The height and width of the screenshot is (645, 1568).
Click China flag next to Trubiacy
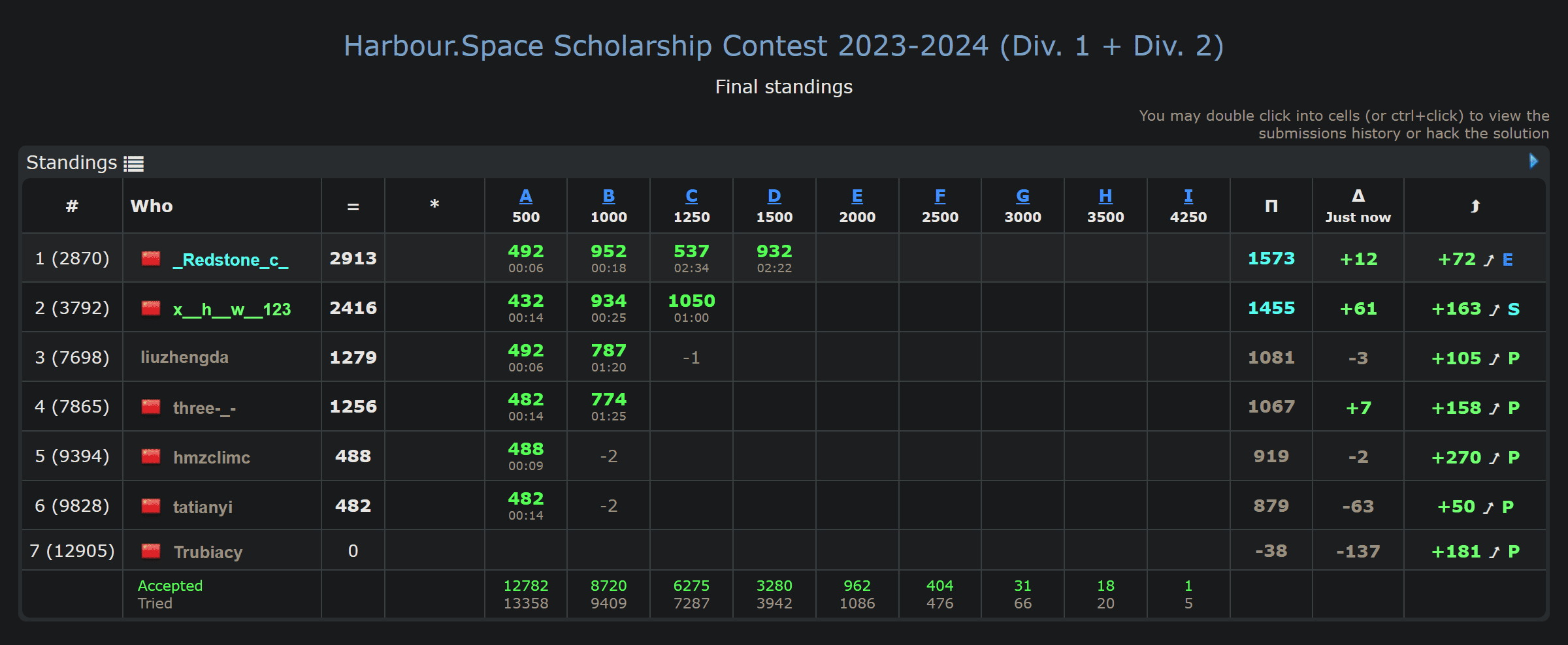click(x=151, y=551)
